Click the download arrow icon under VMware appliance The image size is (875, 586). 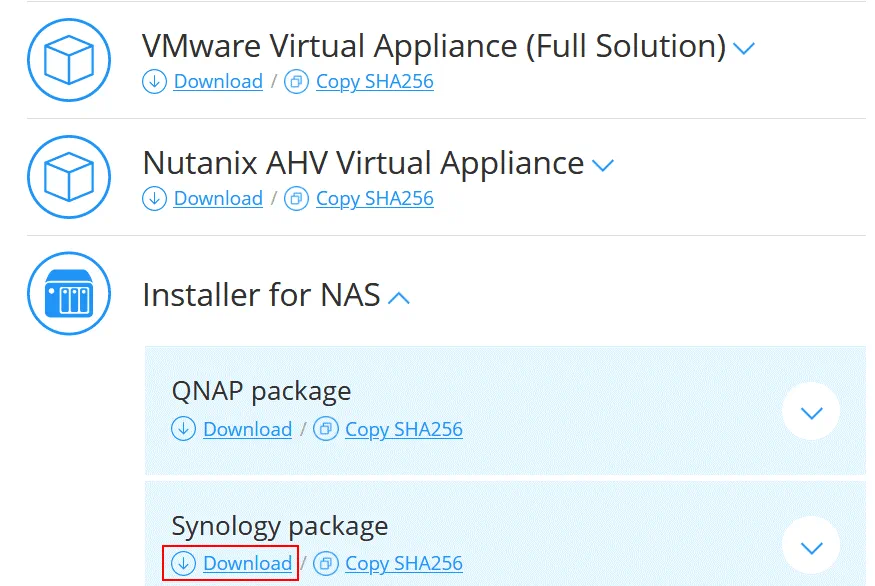(x=154, y=82)
